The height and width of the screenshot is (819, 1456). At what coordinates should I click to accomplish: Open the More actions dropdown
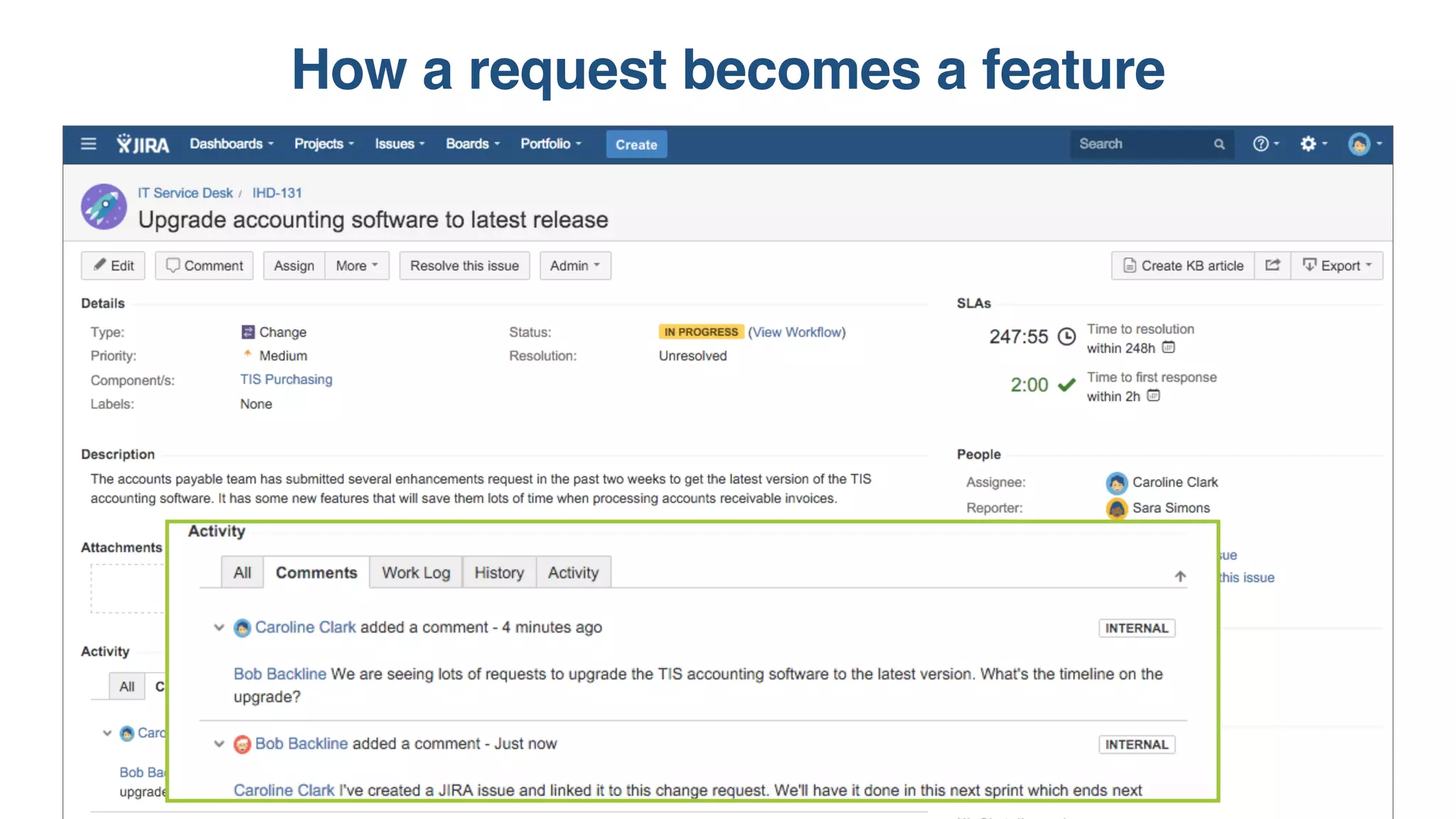(x=357, y=265)
